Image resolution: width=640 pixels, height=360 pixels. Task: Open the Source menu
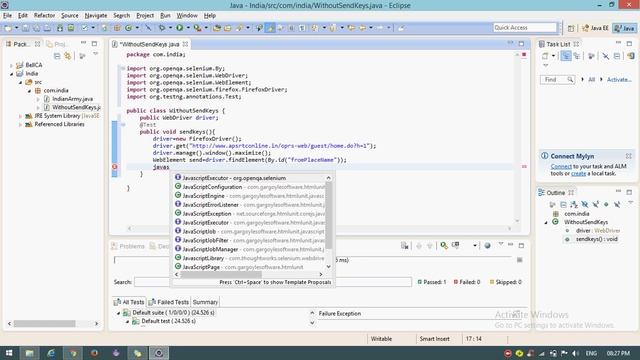point(70,16)
